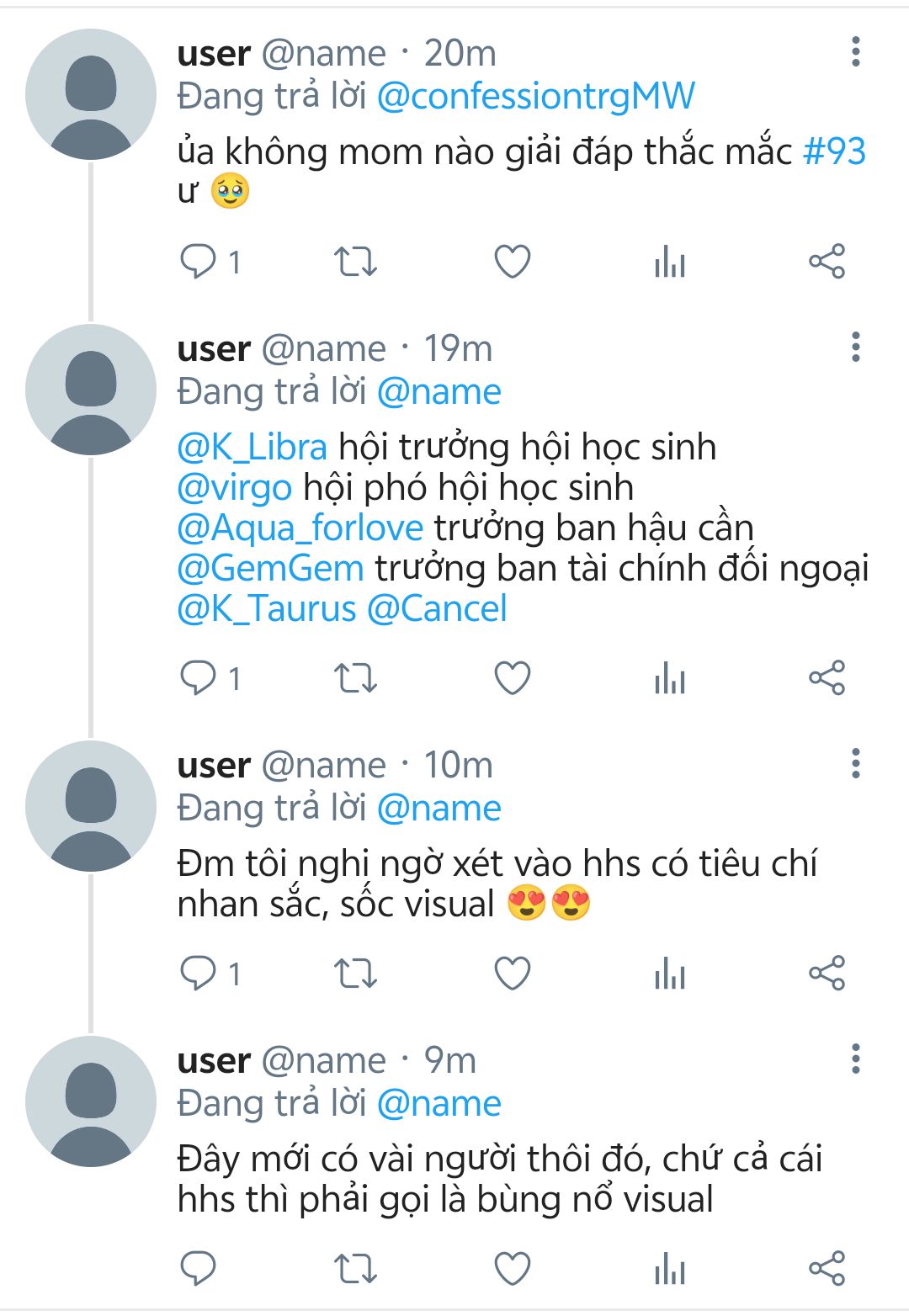This screenshot has width=909, height=1316.
Task: Open the avatar of the 10m tweet author
Action: coord(91,805)
